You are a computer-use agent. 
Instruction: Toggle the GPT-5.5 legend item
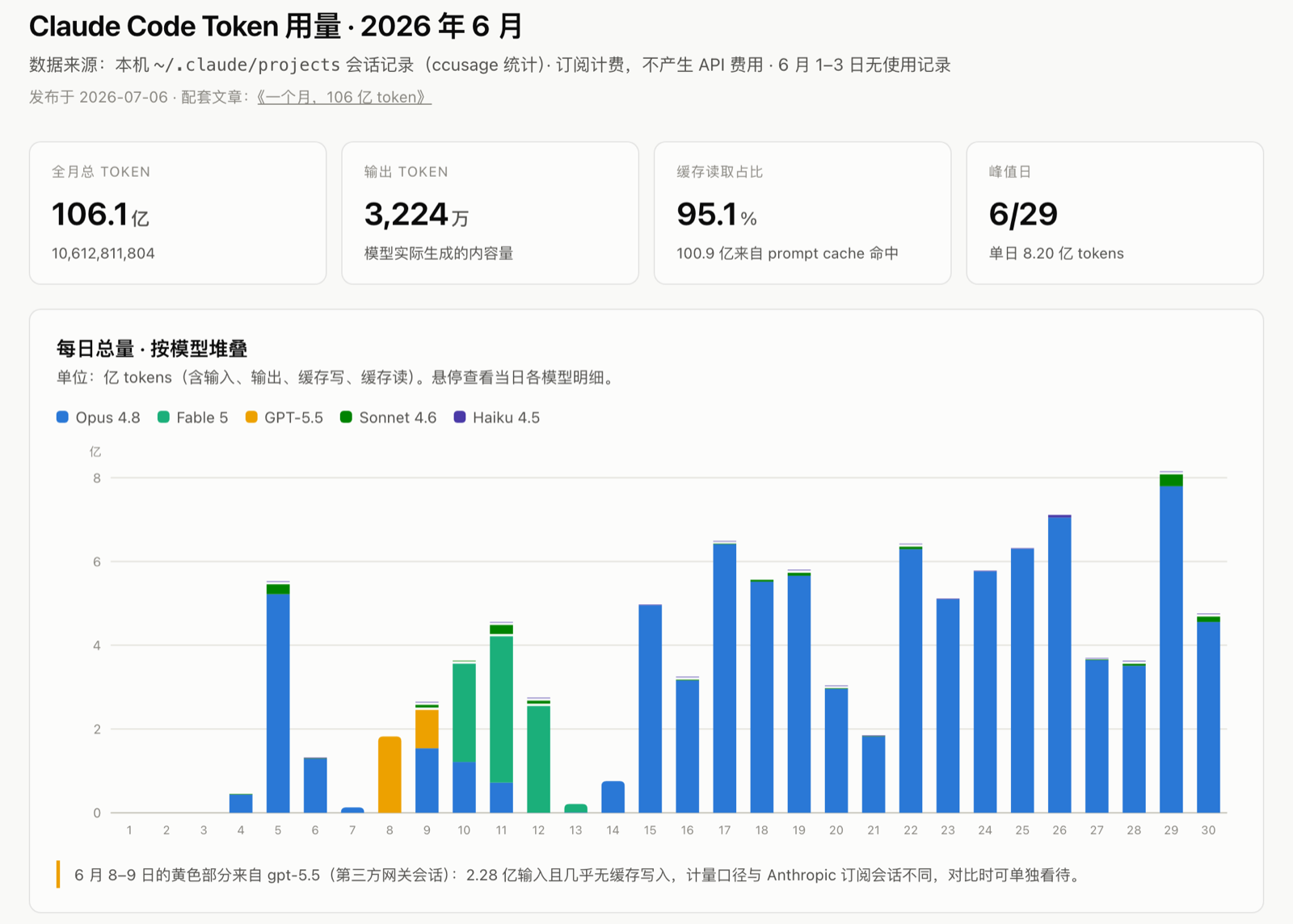[284, 418]
